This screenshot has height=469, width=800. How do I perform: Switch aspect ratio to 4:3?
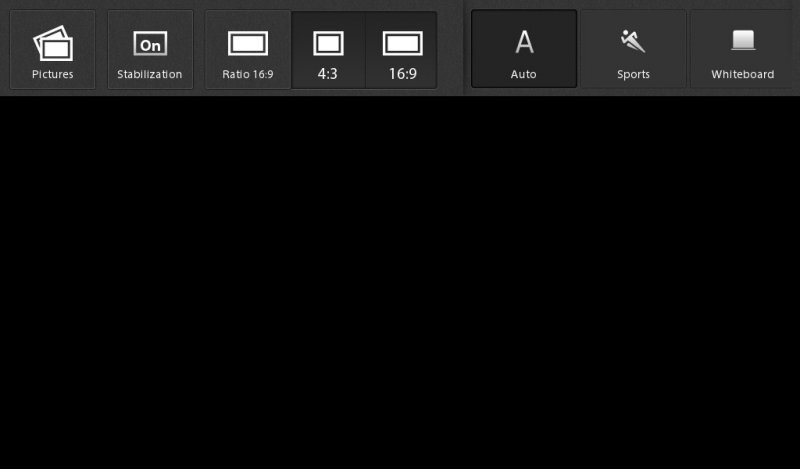click(x=328, y=50)
